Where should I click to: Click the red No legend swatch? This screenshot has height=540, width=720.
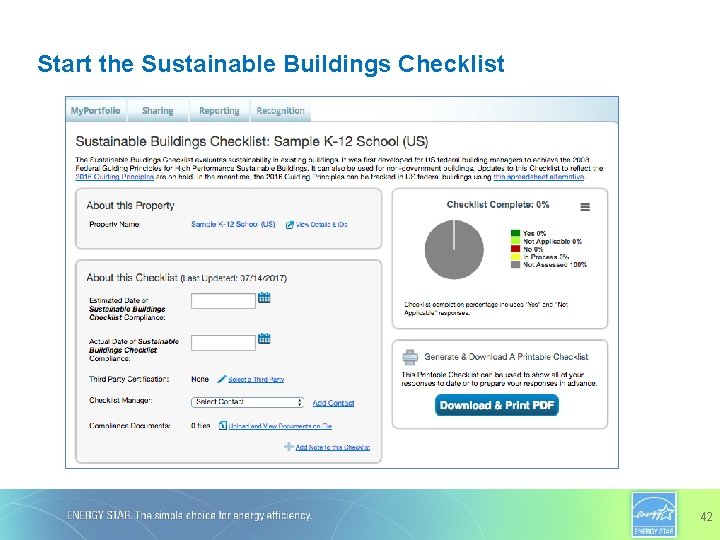pos(515,249)
